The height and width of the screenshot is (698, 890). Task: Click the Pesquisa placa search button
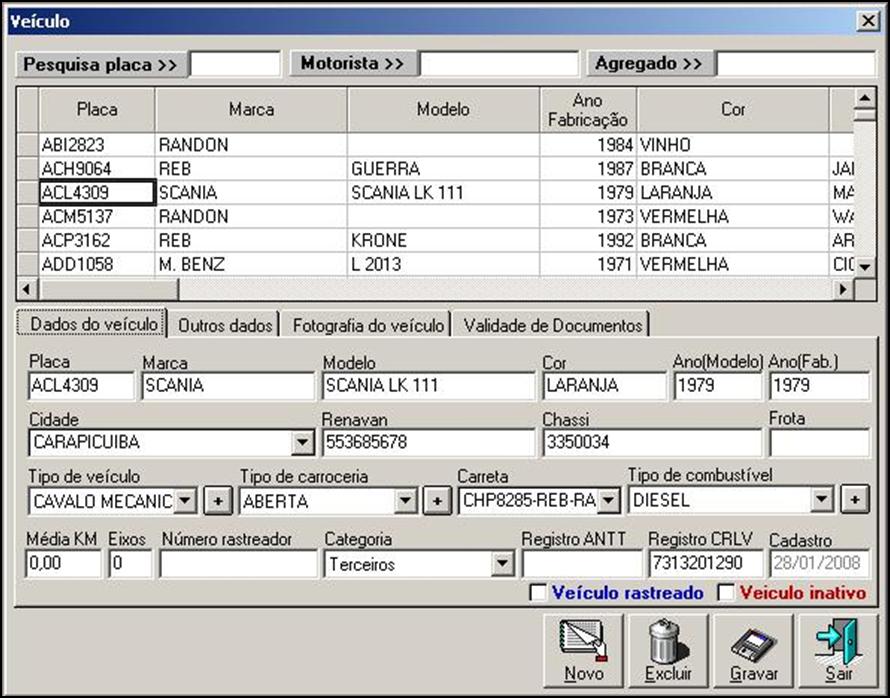(x=100, y=63)
